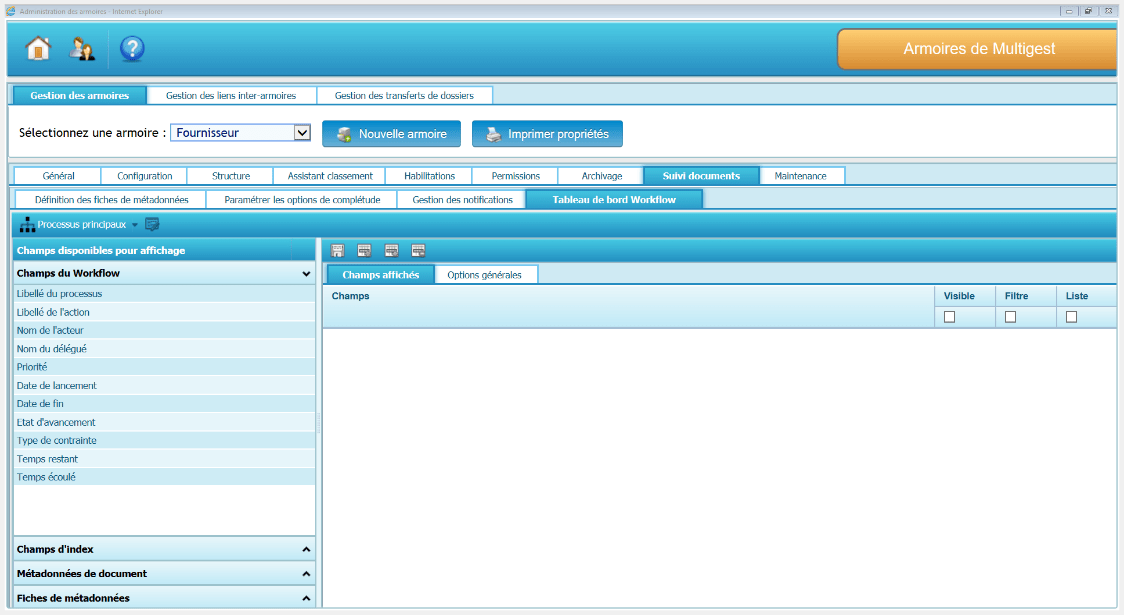Image resolution: width=1124 pixels, height=615 pixels.
Task: Open the Habilitations tab
Action: tap(429, 176)
